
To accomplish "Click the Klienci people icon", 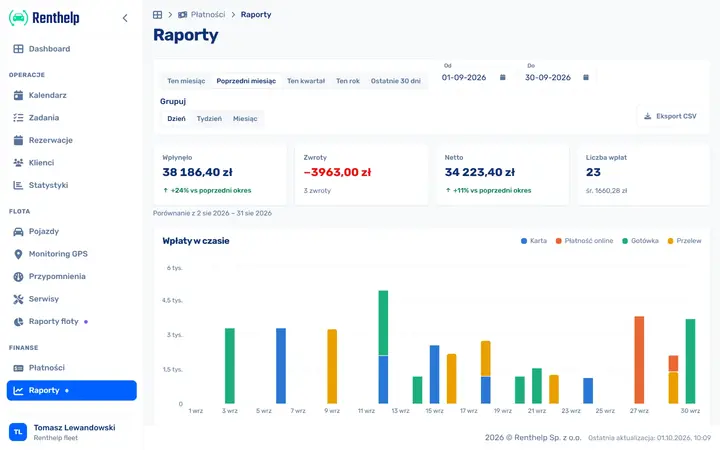I will 18,163.
